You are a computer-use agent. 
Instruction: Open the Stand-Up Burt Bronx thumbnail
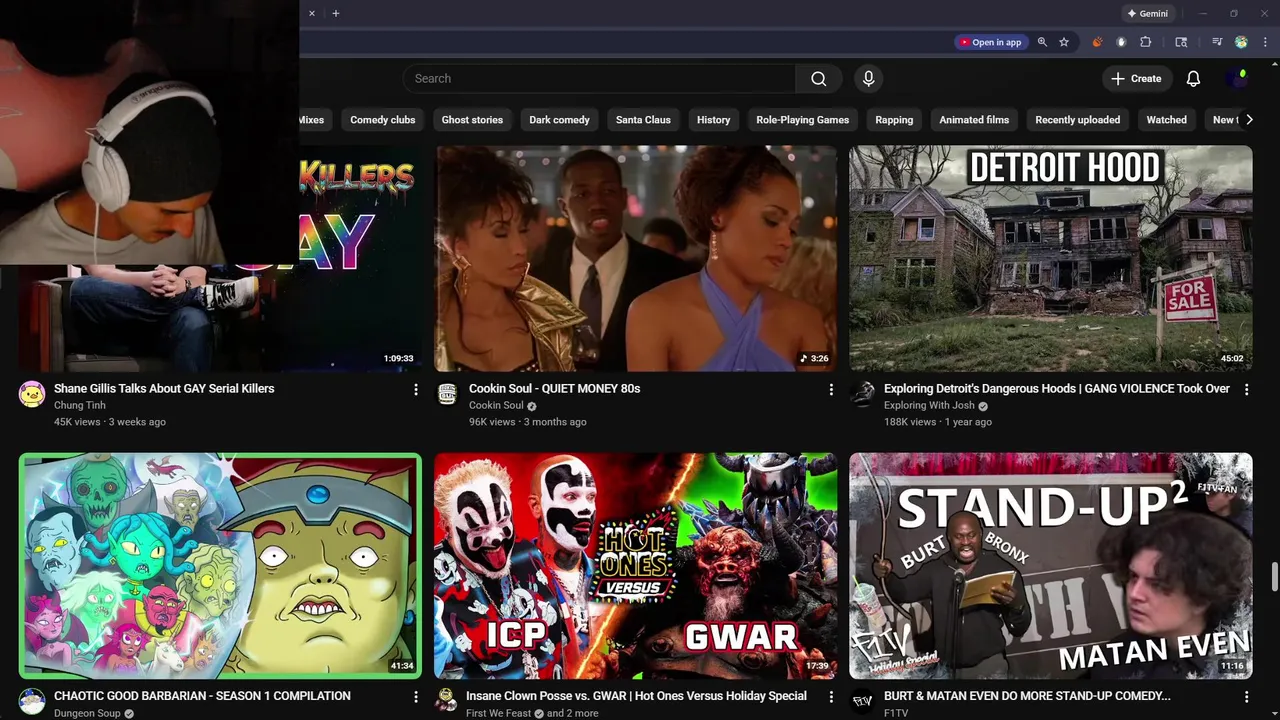point(1050,566)
